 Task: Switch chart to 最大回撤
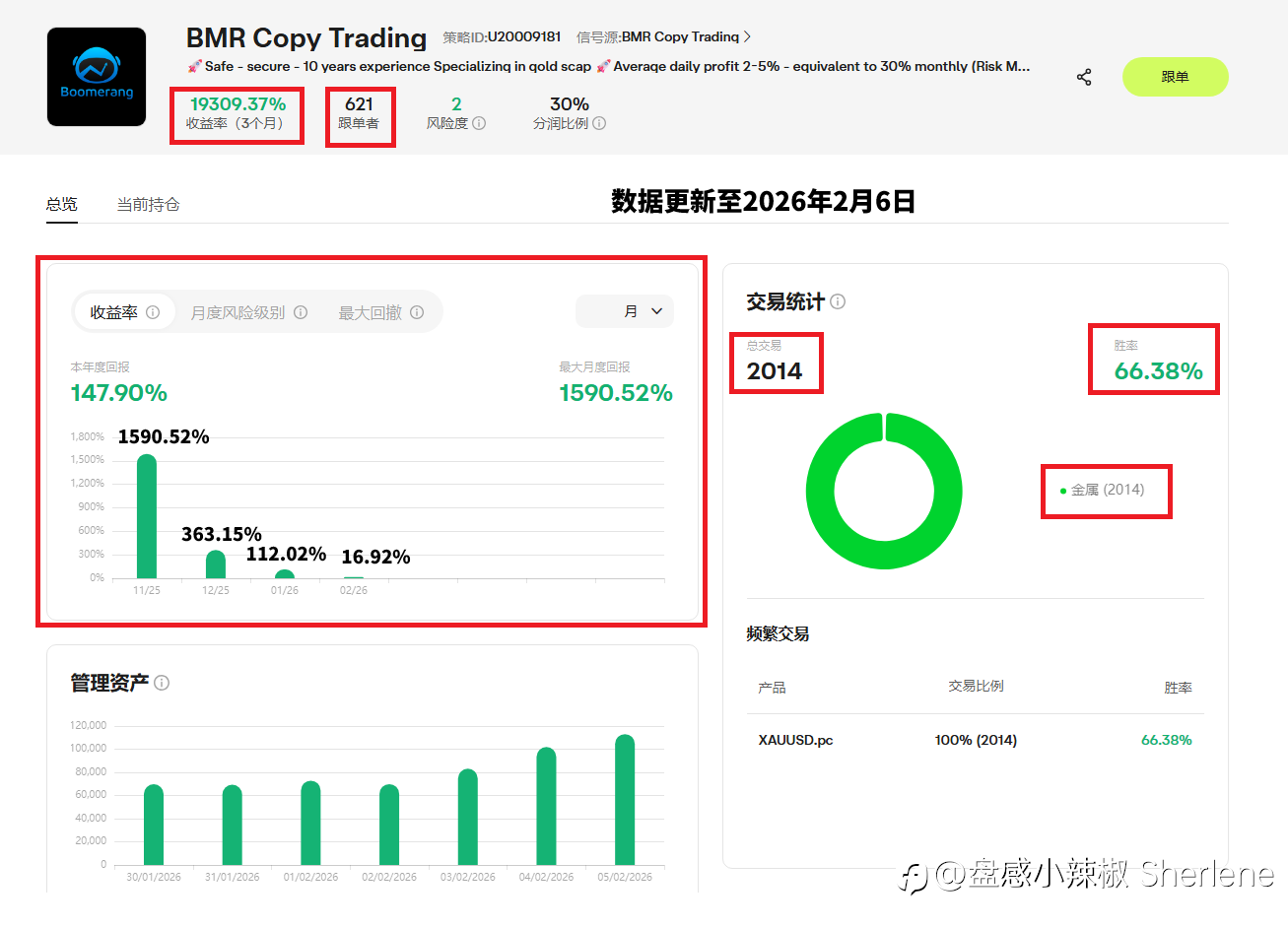point(381,312)
